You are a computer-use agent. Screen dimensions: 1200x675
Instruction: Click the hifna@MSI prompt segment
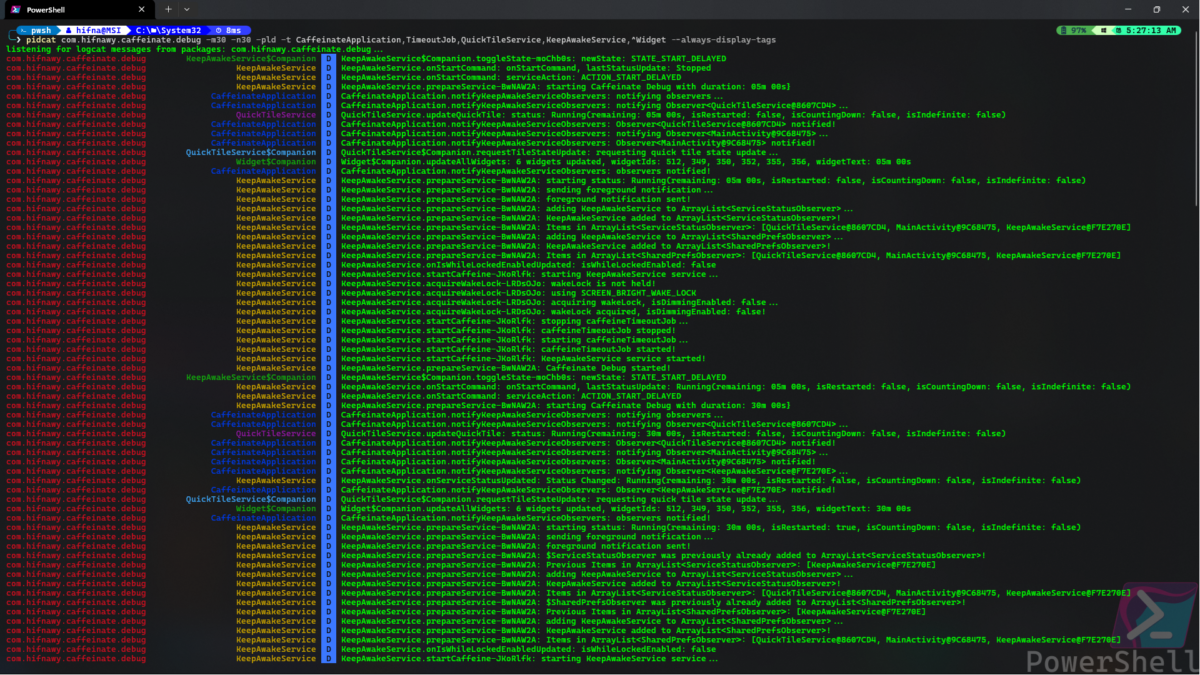pos(92,30)
